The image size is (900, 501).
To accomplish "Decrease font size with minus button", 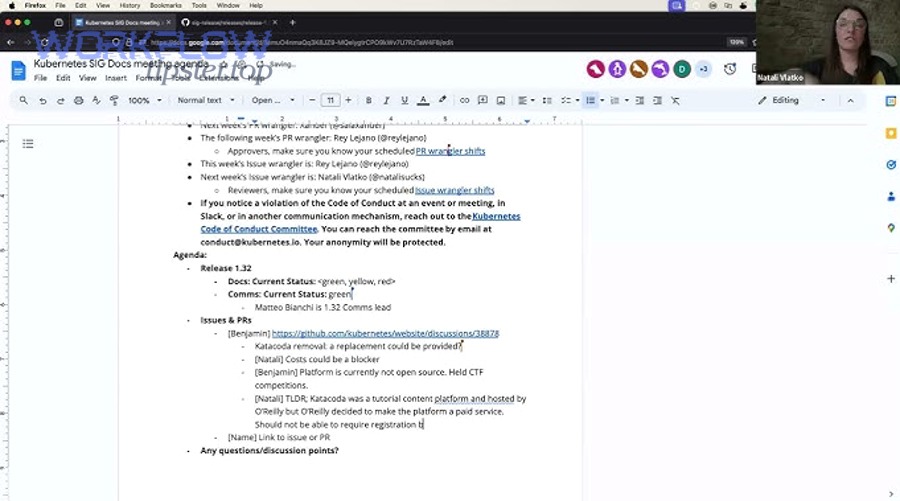I will tap(312, 100).
